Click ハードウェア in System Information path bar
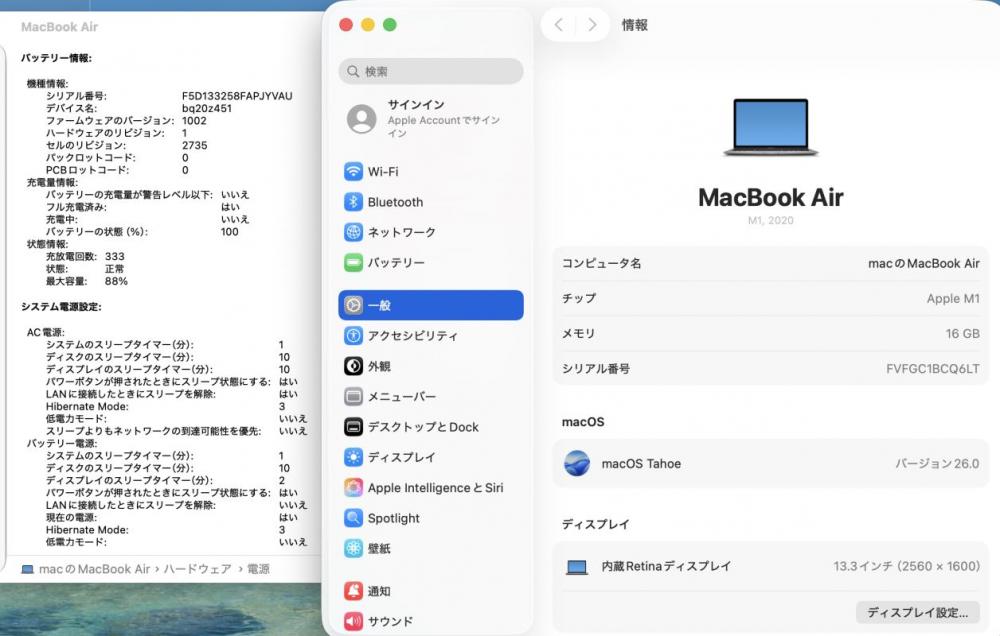The height and width of the screenshot is (636, 1000). (198, 569)
